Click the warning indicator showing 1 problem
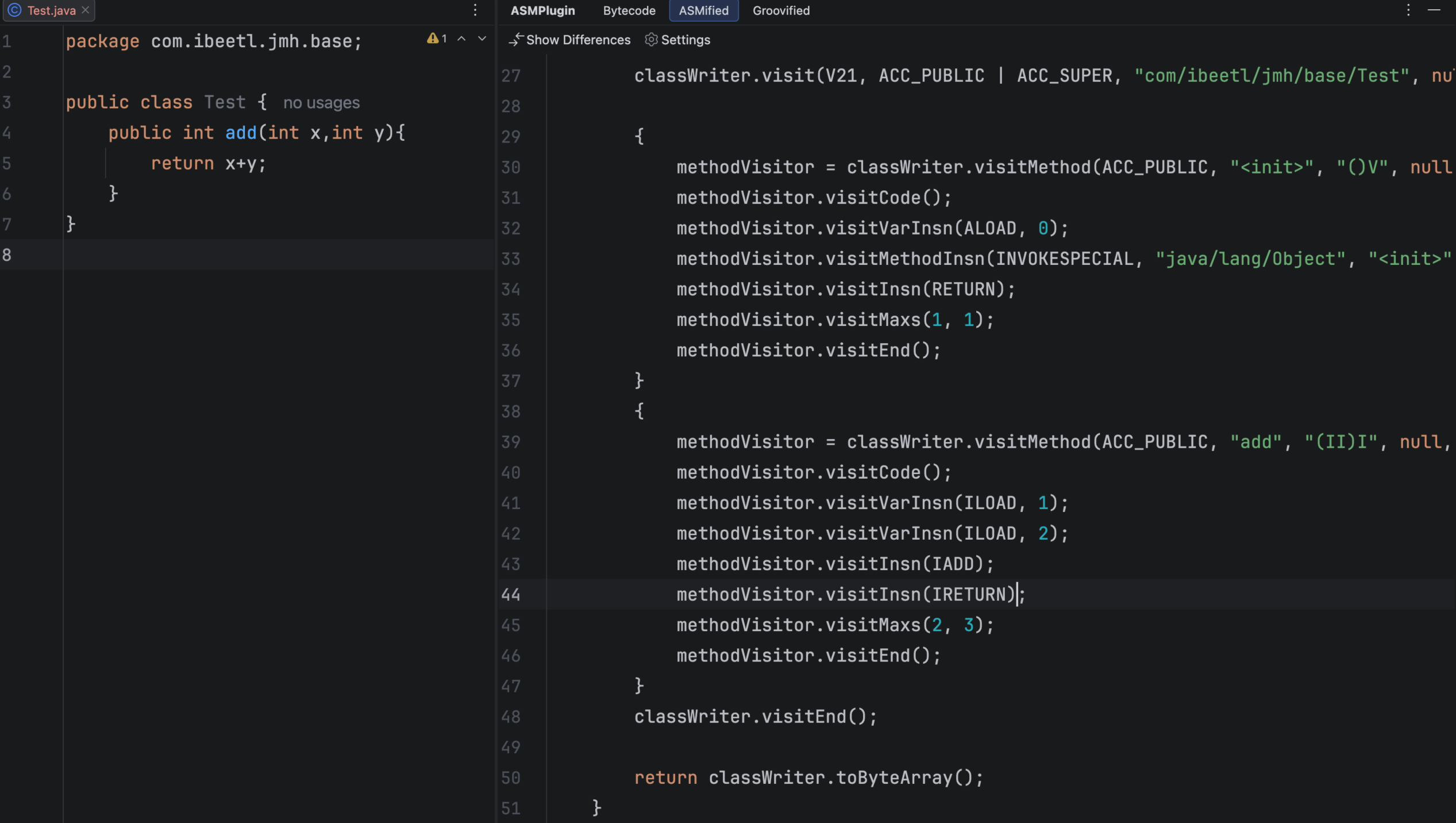The width and height of the screenshot is (1456, 823). point(437,39)
